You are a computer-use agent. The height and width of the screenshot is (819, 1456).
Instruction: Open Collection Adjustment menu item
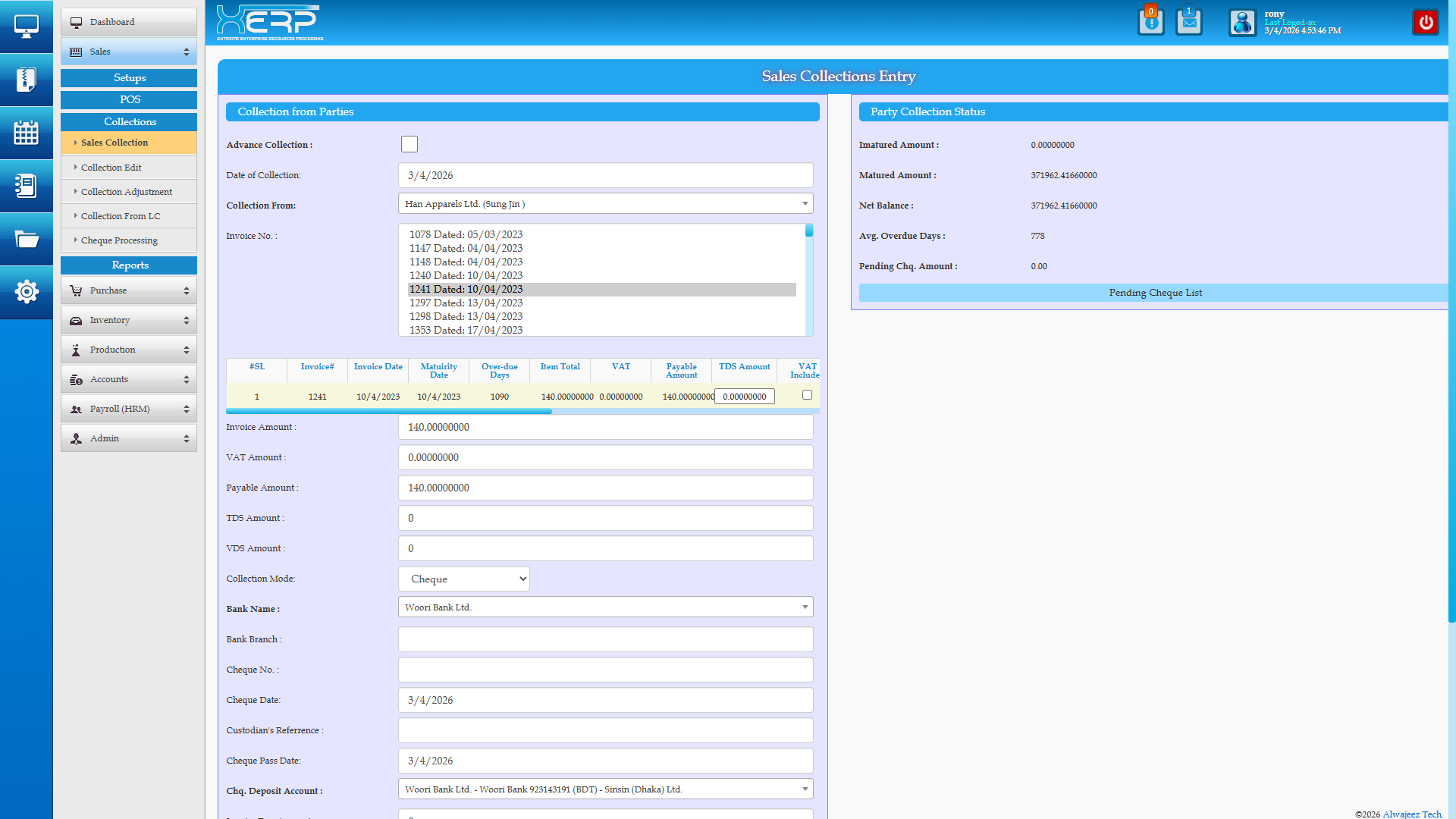[x=126, y=192]
